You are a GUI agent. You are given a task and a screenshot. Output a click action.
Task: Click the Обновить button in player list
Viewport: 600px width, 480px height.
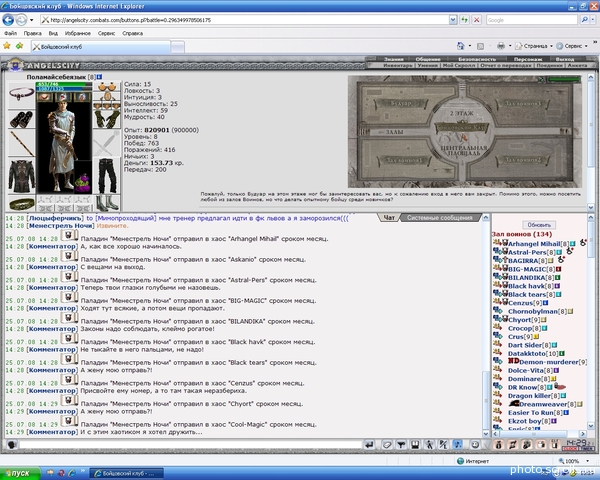(x=539, y=225)
